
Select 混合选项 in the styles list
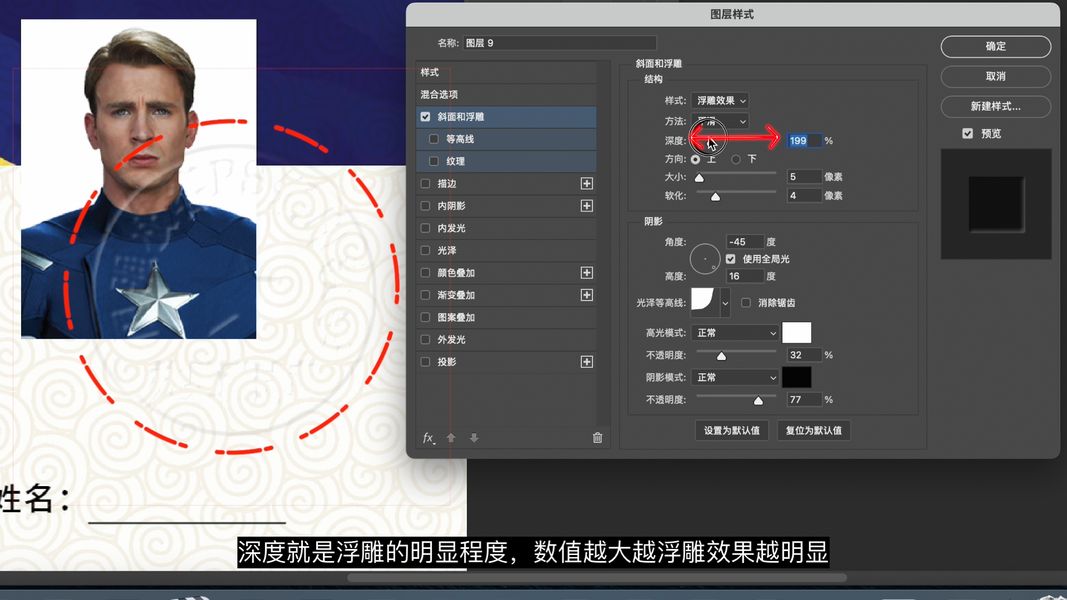439,95
